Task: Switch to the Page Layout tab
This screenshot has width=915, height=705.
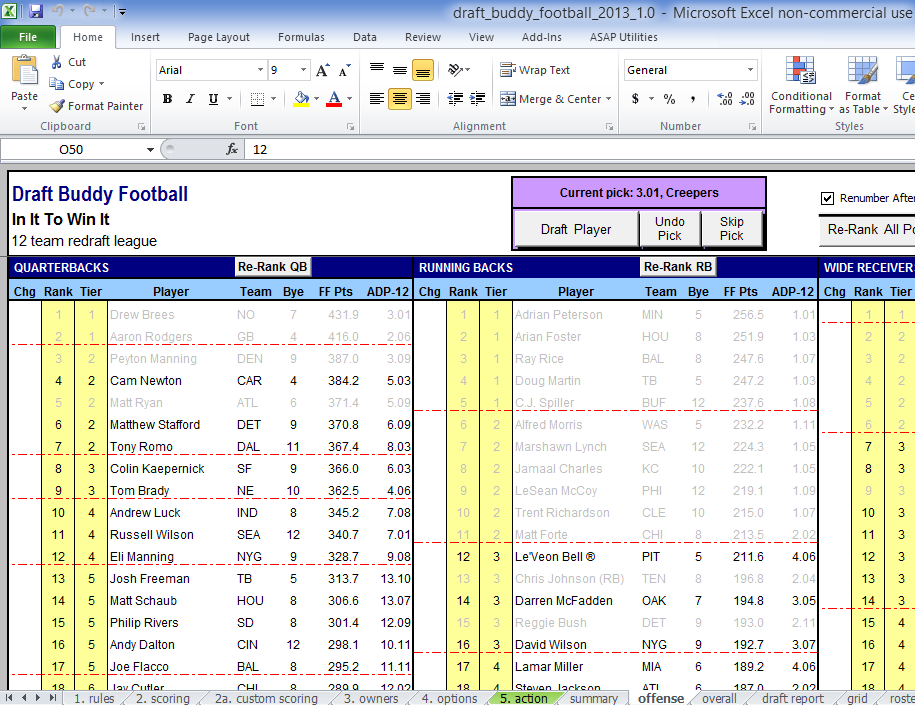Action: click(x=219, y=37)
